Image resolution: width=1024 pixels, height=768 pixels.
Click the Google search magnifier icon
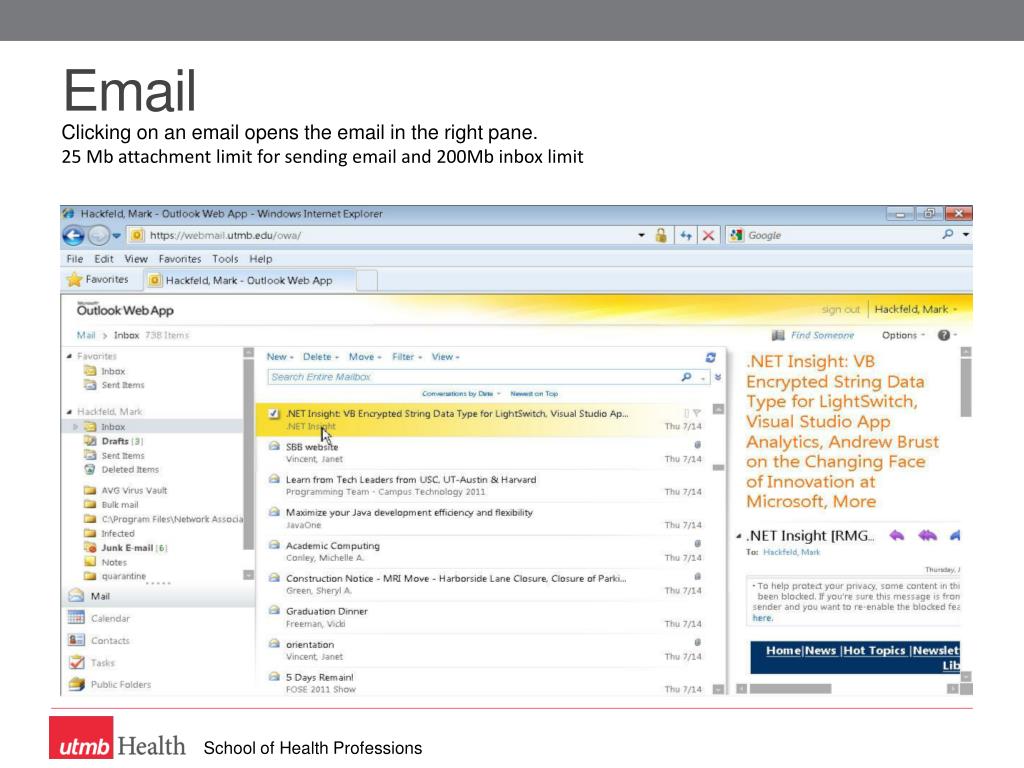[x=948, y=234]
